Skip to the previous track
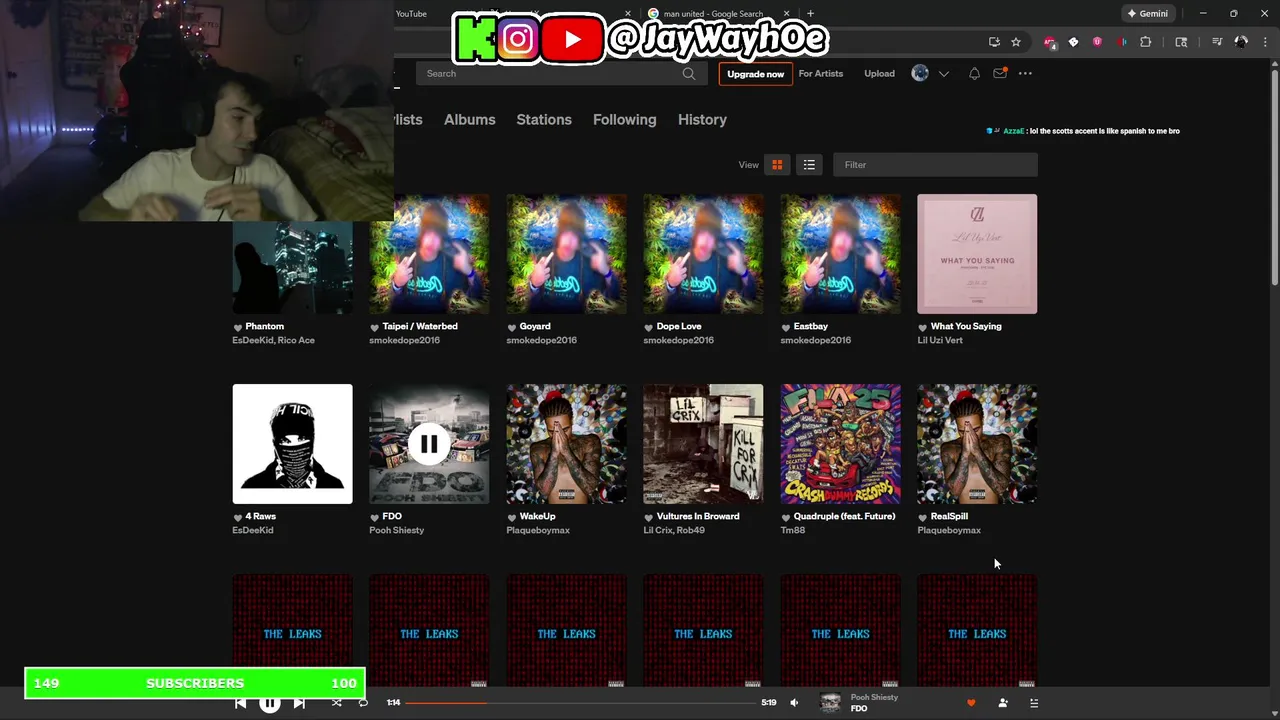This screenshot has width=1280, height=720. coord(240,703)
